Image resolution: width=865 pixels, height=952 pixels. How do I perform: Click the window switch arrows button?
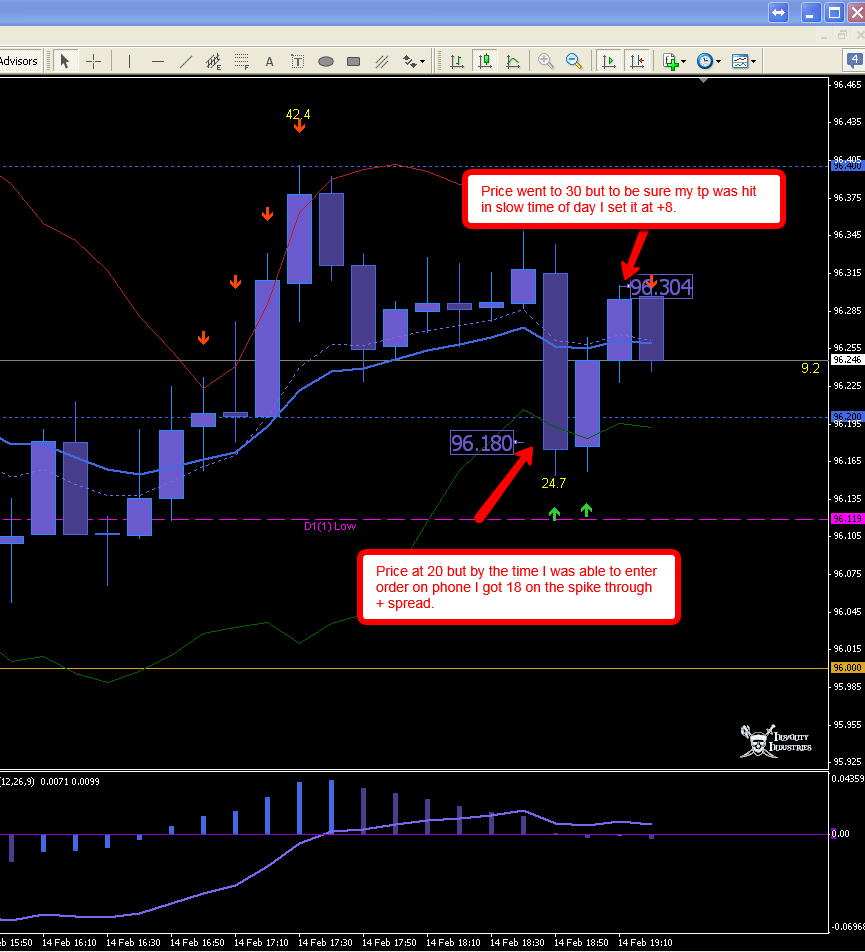click(x=778, y=13)
